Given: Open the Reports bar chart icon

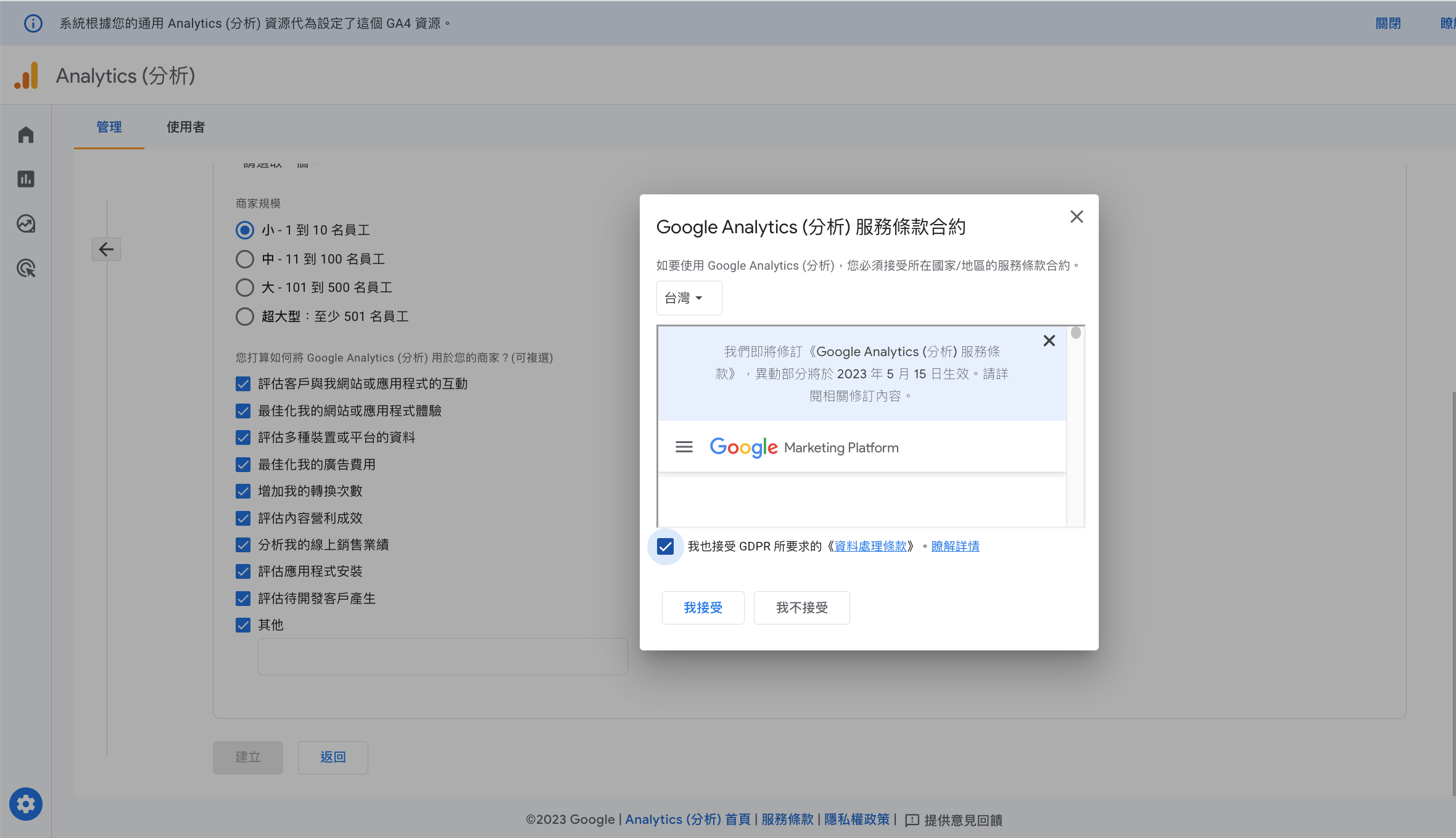Looking at the screenshot, I should point(26,179).
